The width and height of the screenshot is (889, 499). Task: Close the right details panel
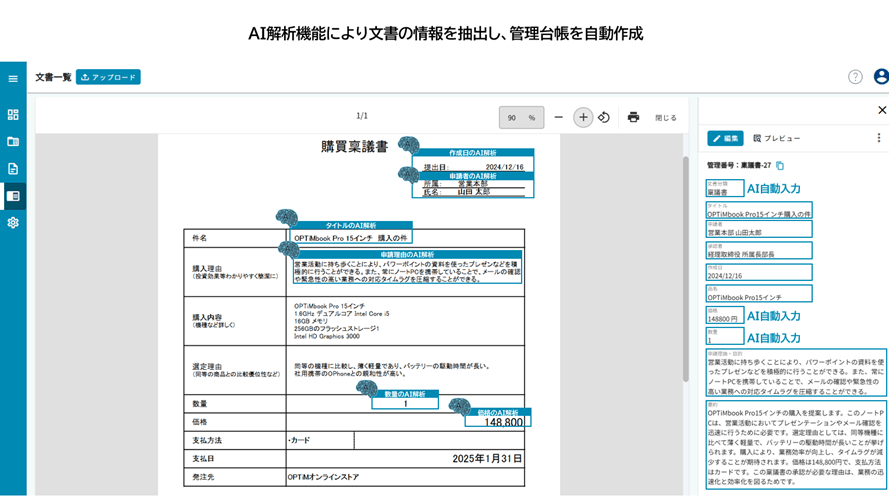[x=882, y=110]
